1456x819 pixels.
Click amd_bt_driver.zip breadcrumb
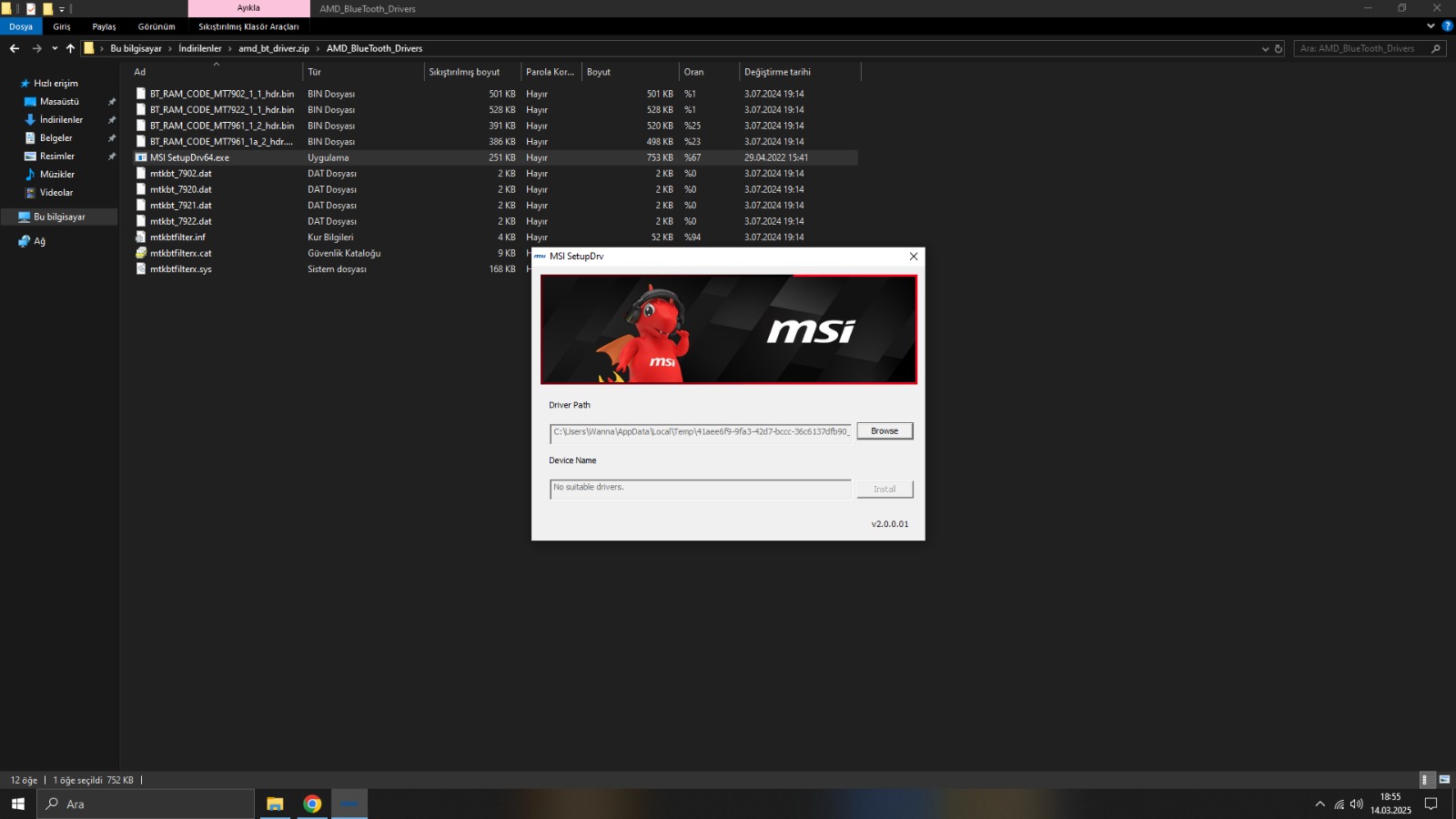point(274,48)
